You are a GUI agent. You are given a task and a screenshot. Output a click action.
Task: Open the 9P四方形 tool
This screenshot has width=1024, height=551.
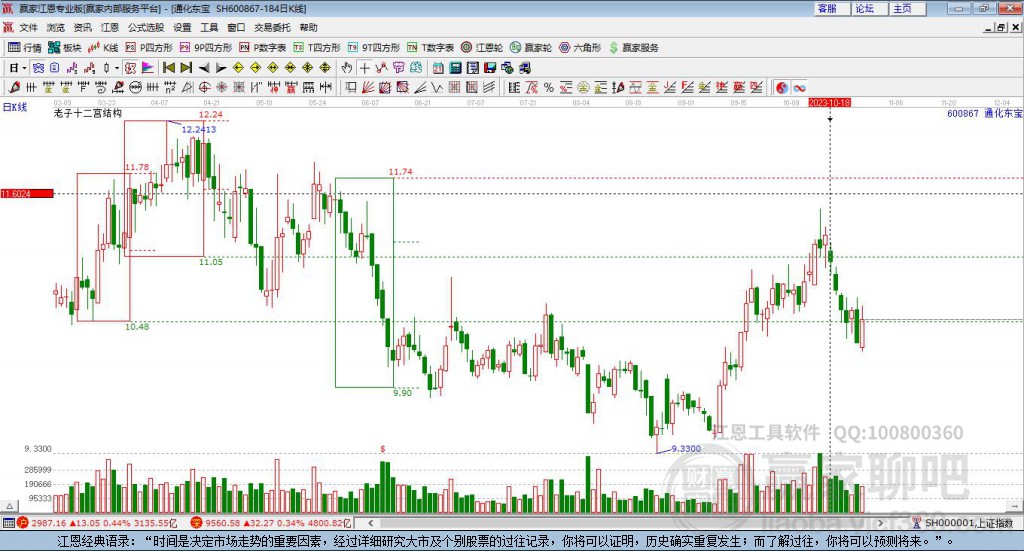pos(206,48)
